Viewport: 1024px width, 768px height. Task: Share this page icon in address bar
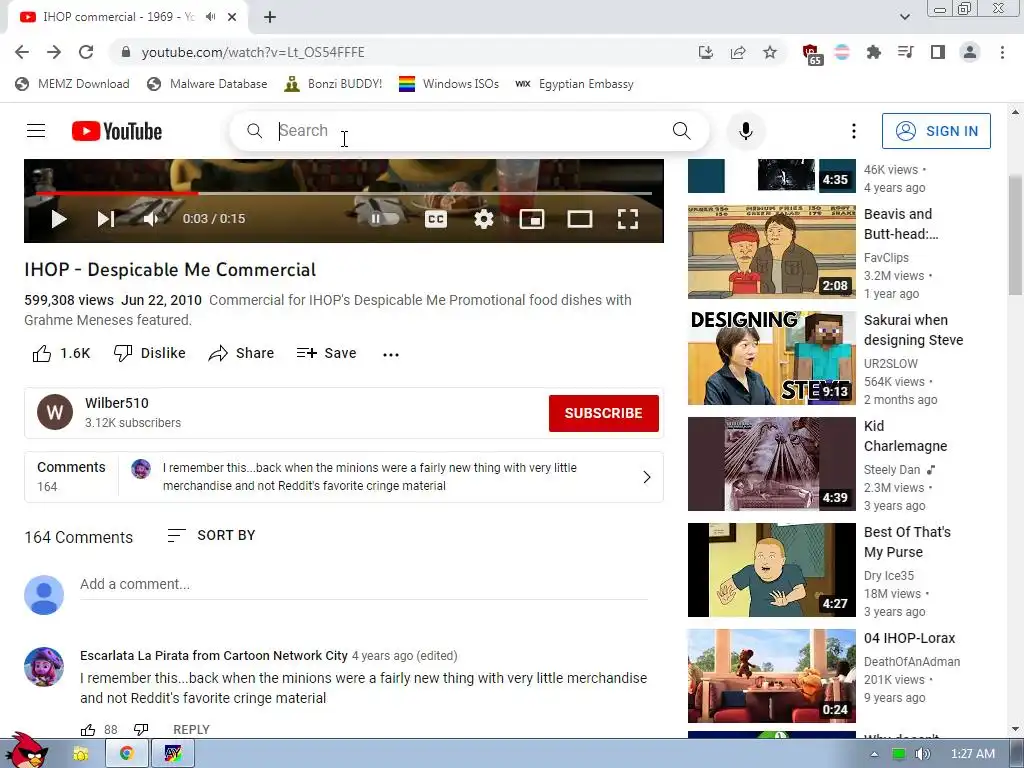738,52
